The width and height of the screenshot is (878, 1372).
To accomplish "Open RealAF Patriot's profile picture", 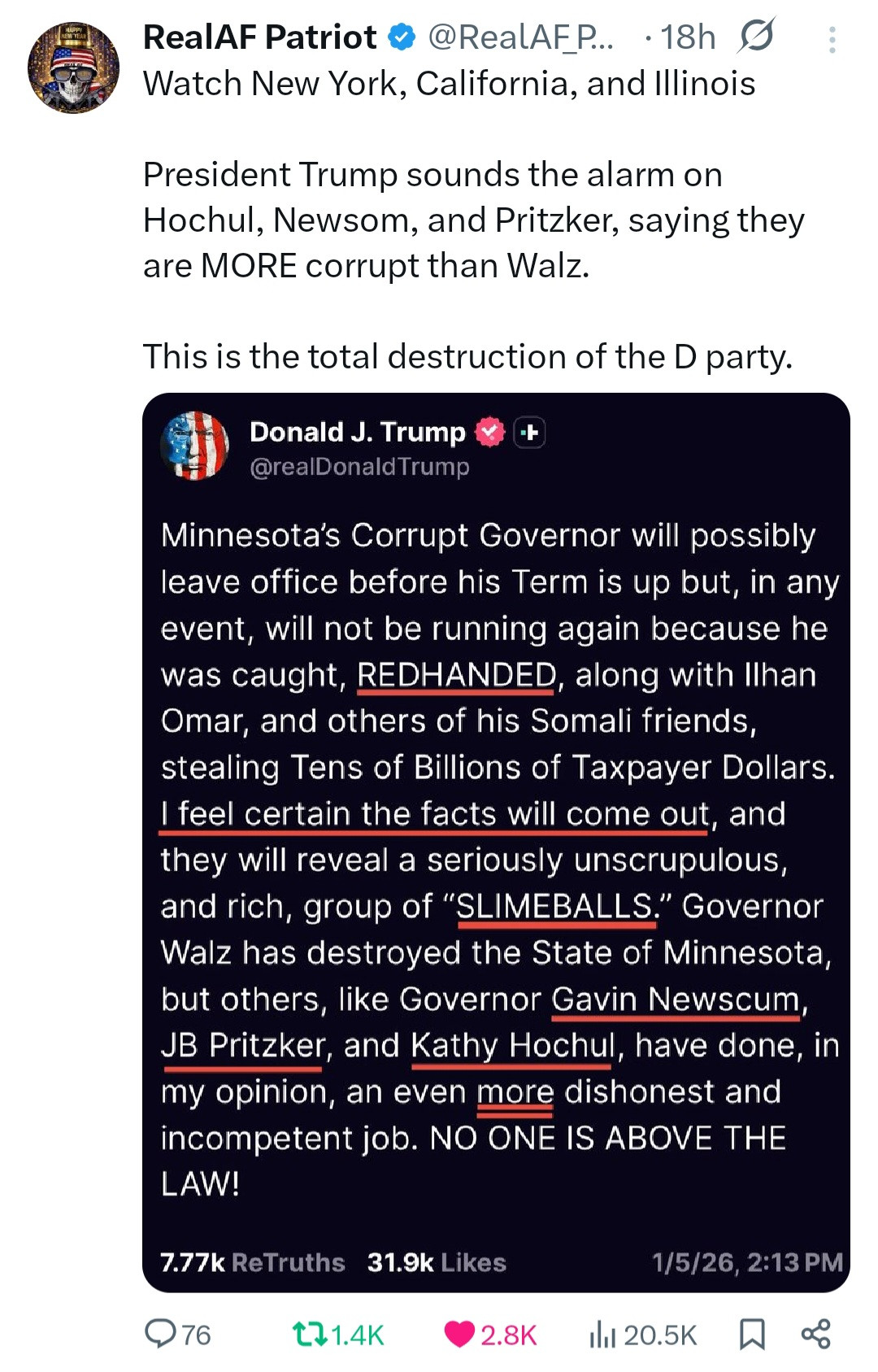I will click(73, 68).
